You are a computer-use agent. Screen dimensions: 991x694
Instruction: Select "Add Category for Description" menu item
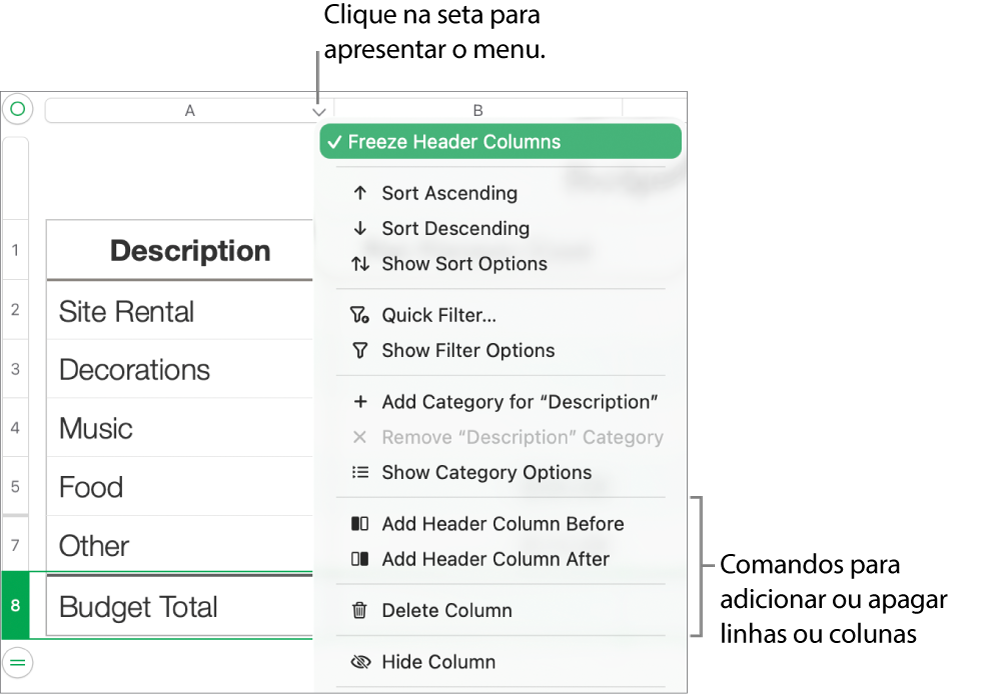(519, 402)
